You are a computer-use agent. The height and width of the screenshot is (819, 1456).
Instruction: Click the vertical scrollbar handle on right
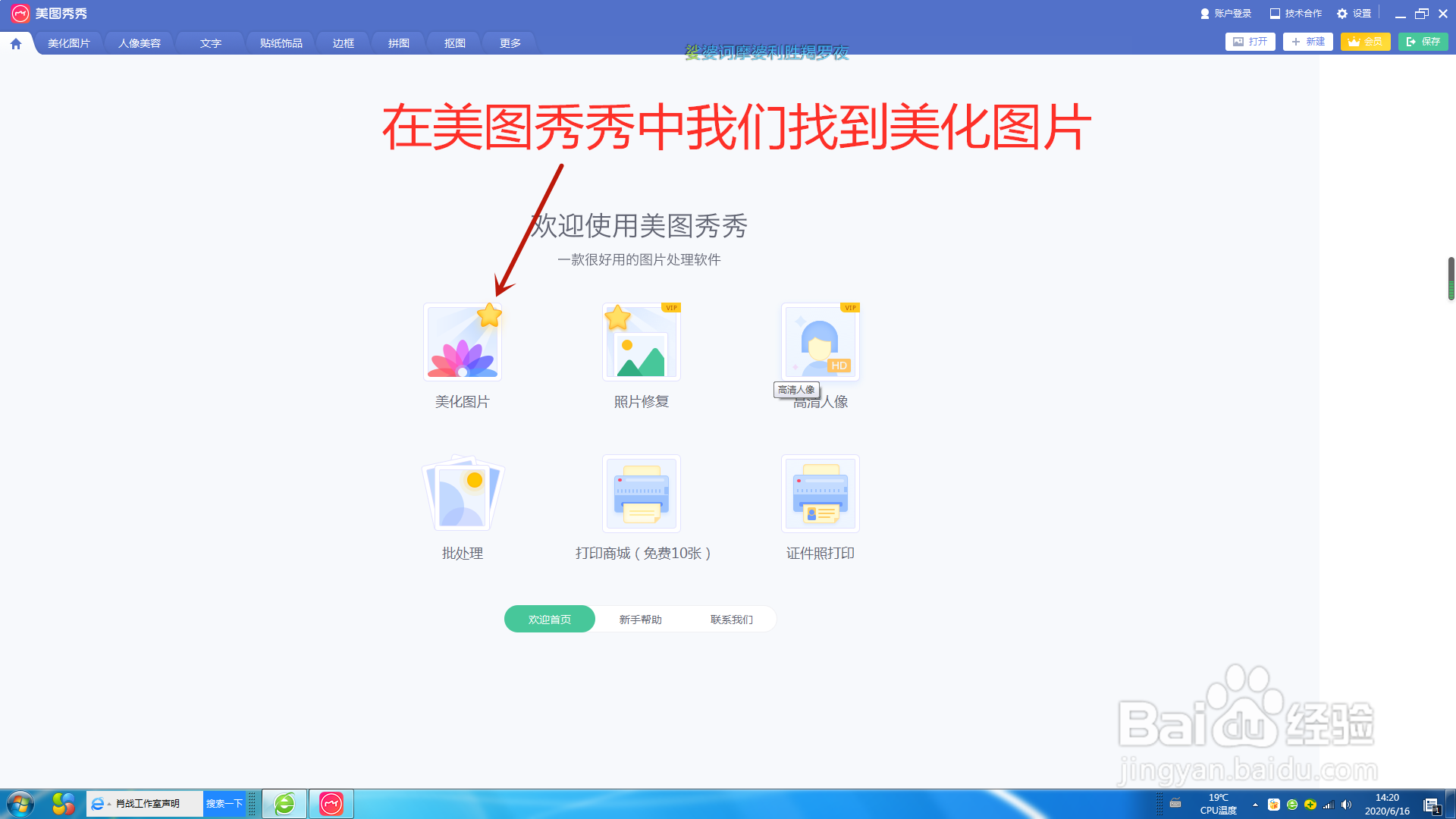pyautogui.click(x=1451, y=278)
